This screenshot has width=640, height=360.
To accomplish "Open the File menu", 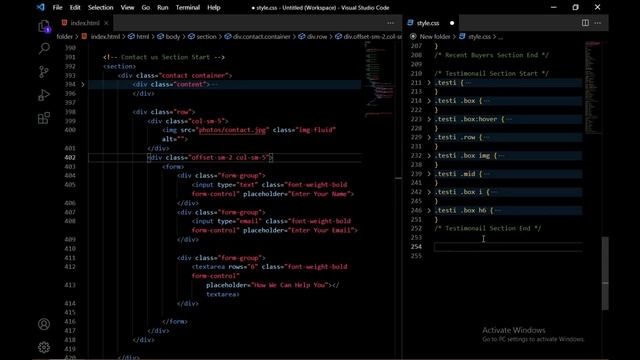I will pyautogui.click(x=58, y=7).
